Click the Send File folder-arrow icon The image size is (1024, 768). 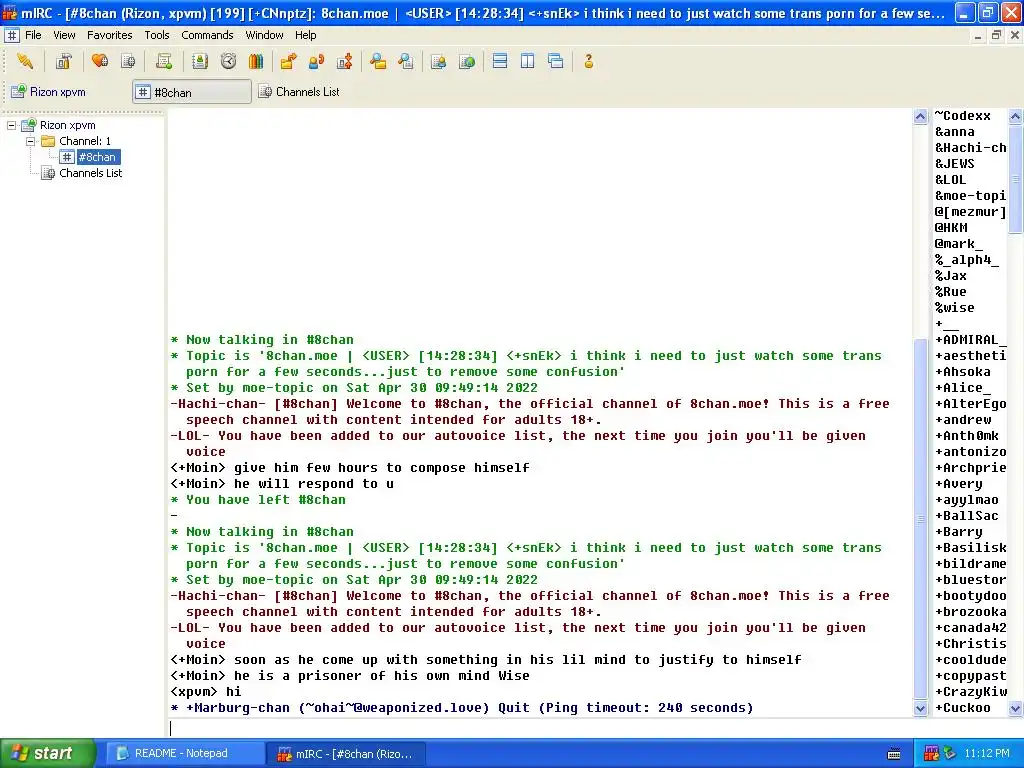click(288, 61)
